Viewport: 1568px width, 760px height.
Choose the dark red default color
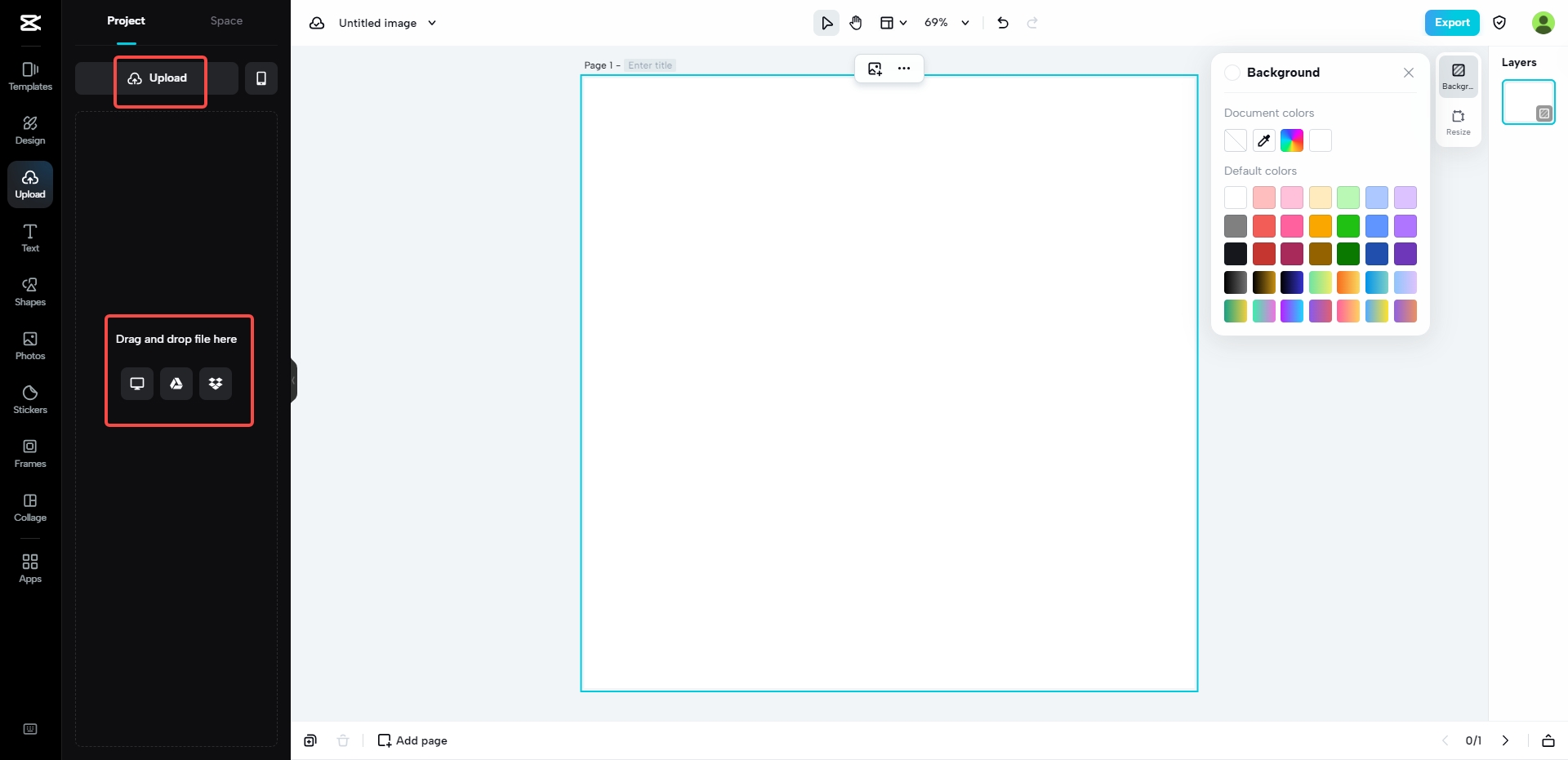pyautogui.click(x=1264, y=254)
